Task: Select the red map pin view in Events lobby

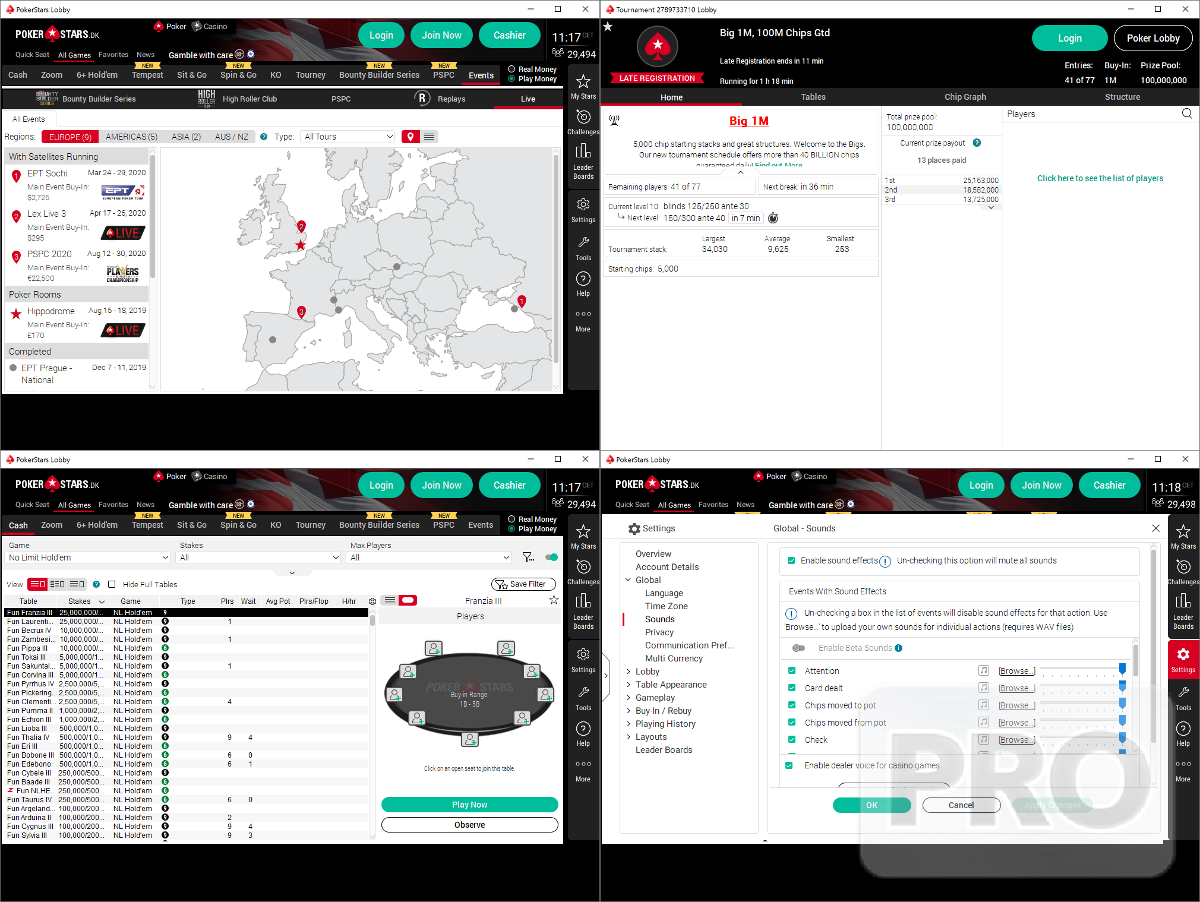Action: coord(410,137)
